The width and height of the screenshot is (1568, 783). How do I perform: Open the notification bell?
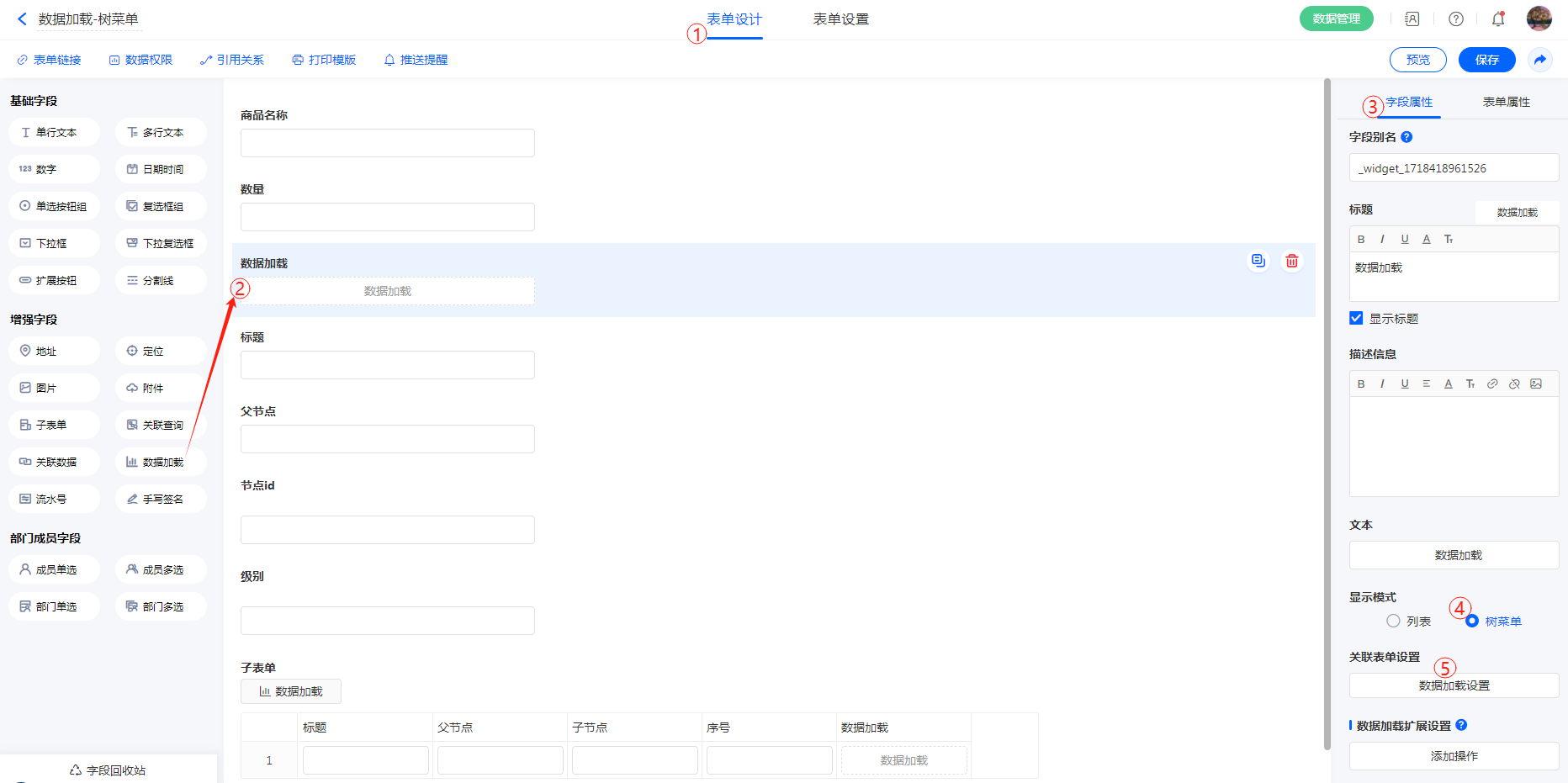[1497, 19]
